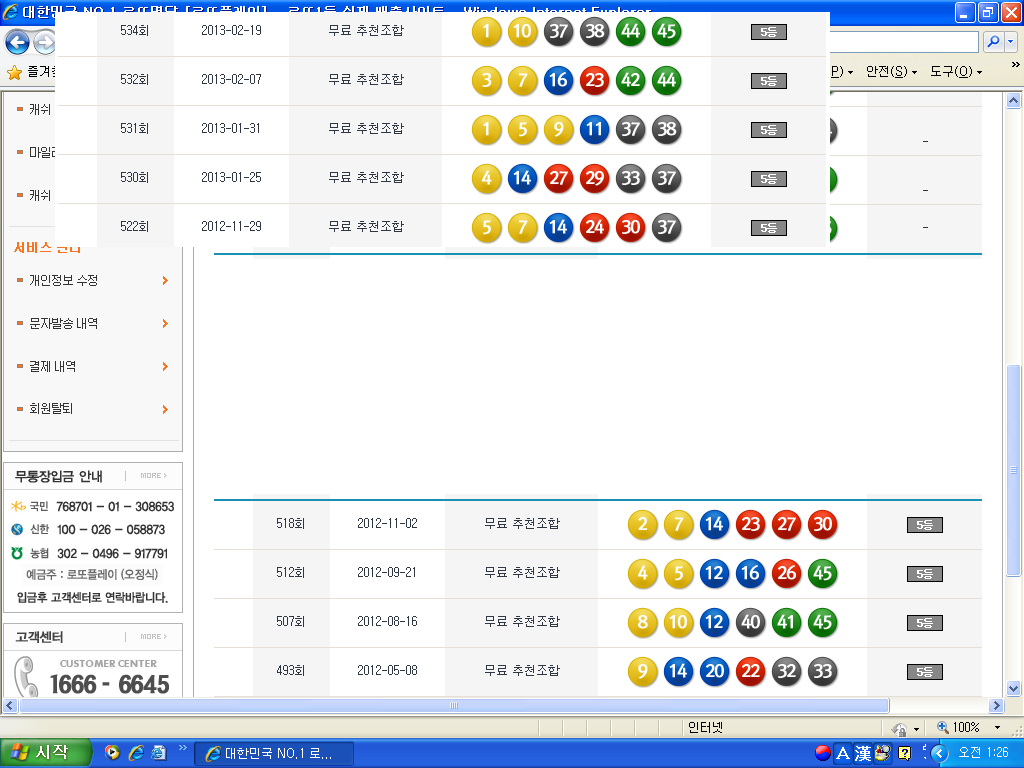Click red ball number 22 in 493회 row
This screenshot has height=768, width=1024.
tap(750, 671)
